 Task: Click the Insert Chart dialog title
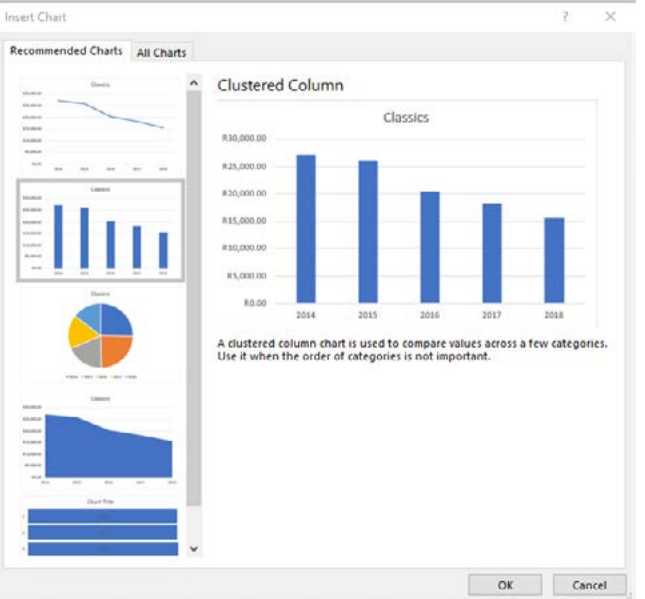[x=35, y=17]
